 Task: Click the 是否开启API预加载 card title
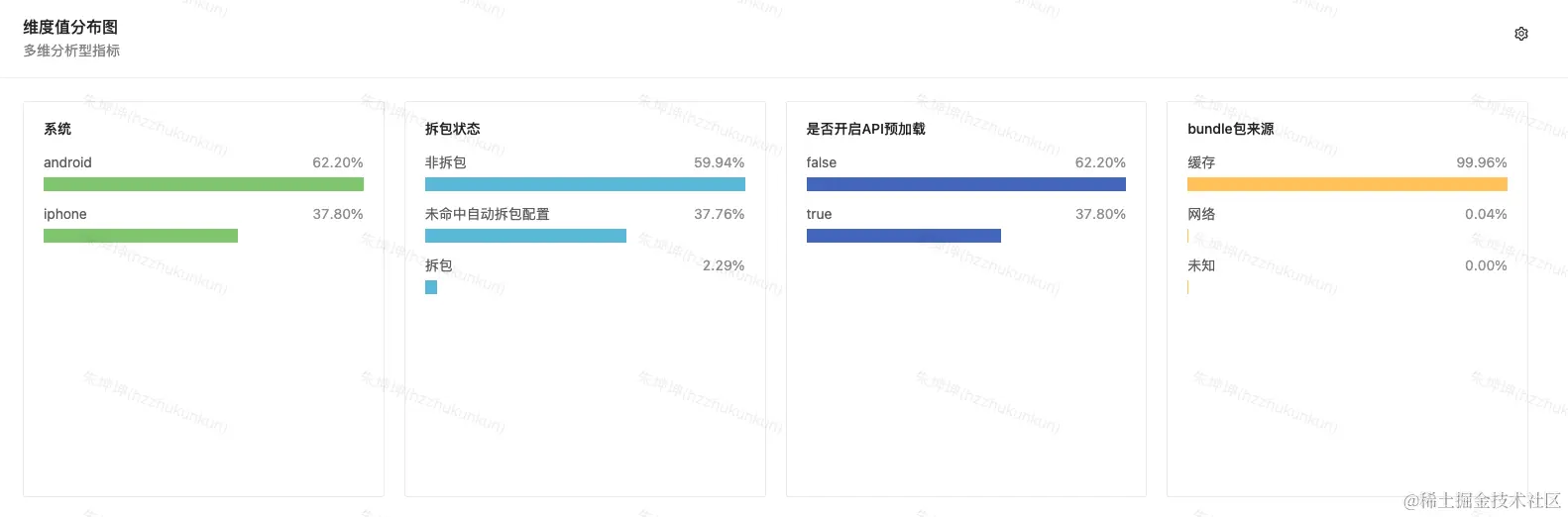[866, 129]
